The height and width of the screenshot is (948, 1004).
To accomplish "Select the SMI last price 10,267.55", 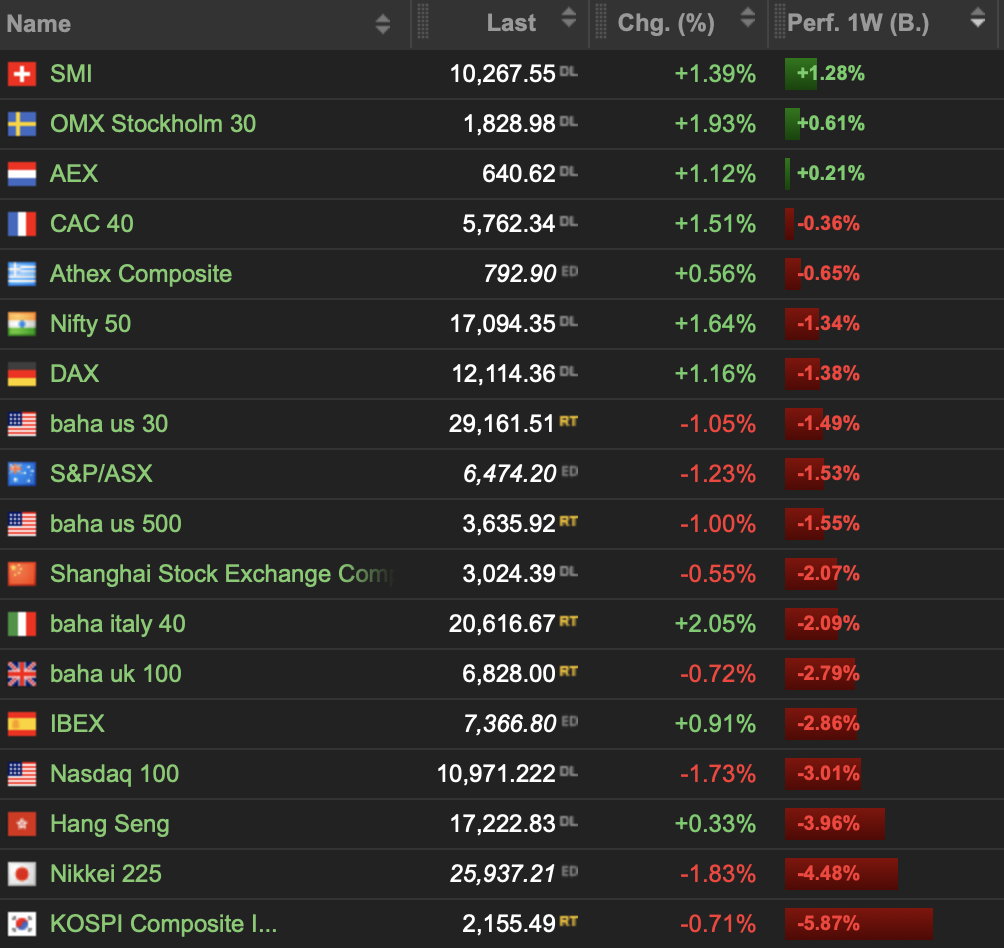I will coord(503,74).
